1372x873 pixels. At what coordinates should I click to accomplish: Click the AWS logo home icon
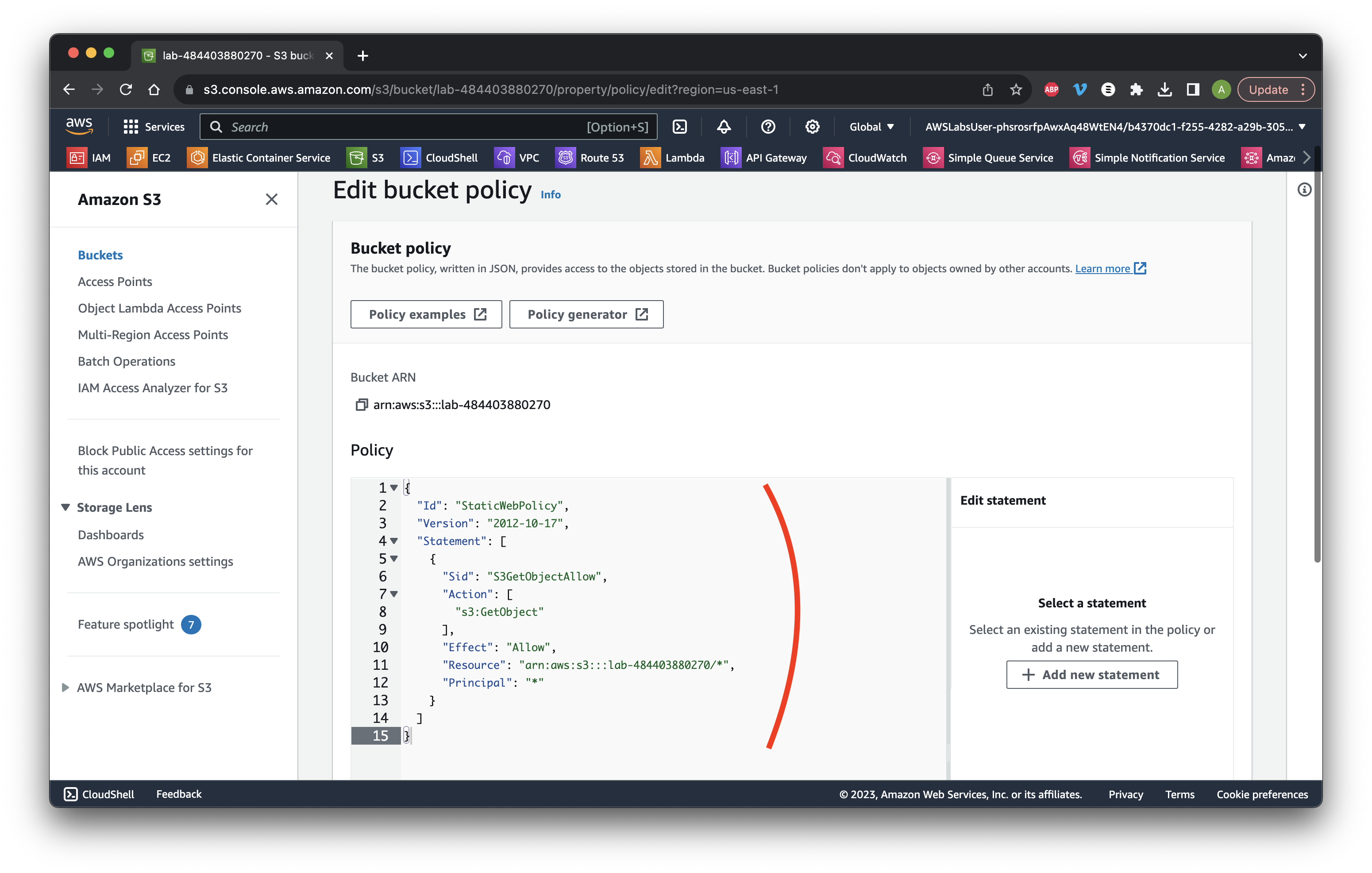click(79, 127)
